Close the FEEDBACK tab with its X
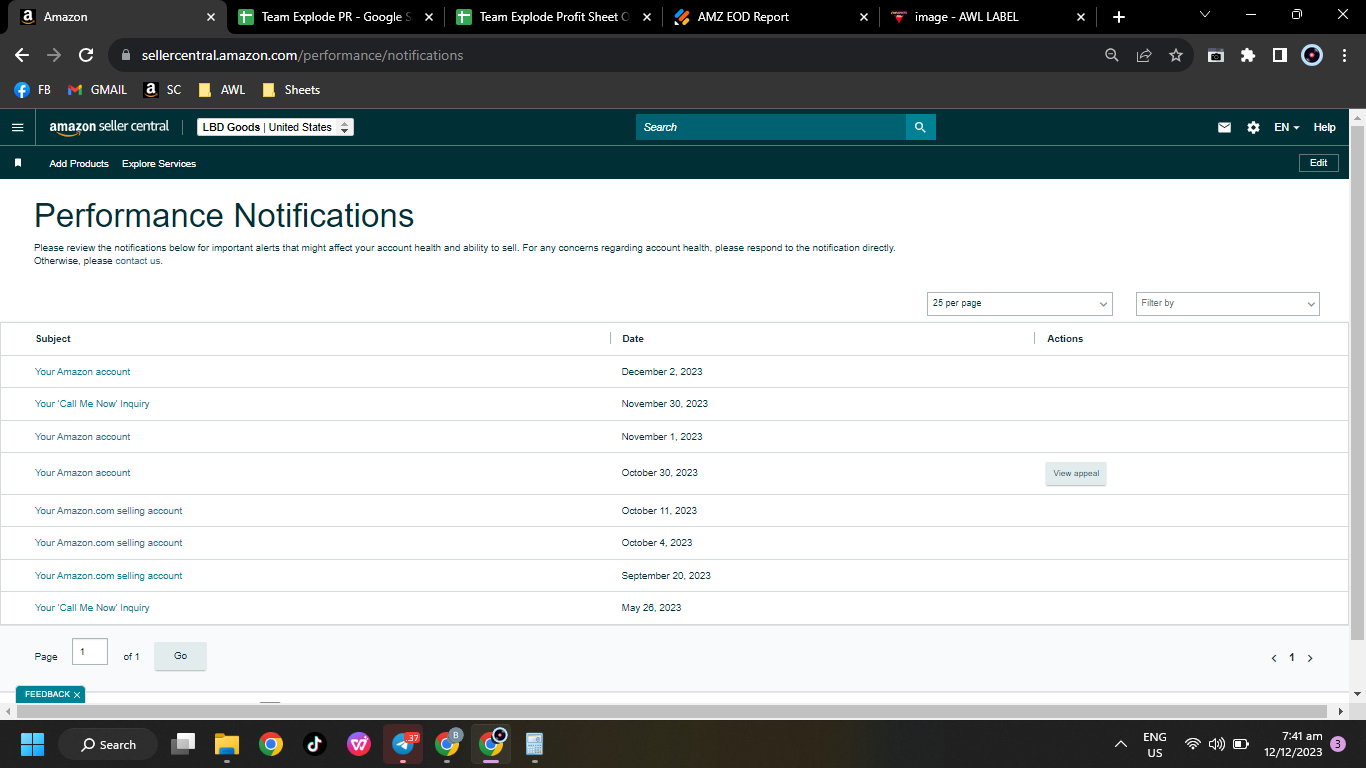Image resolution: width=1366 pixels, height=768 pixels. tap(77, 694)
